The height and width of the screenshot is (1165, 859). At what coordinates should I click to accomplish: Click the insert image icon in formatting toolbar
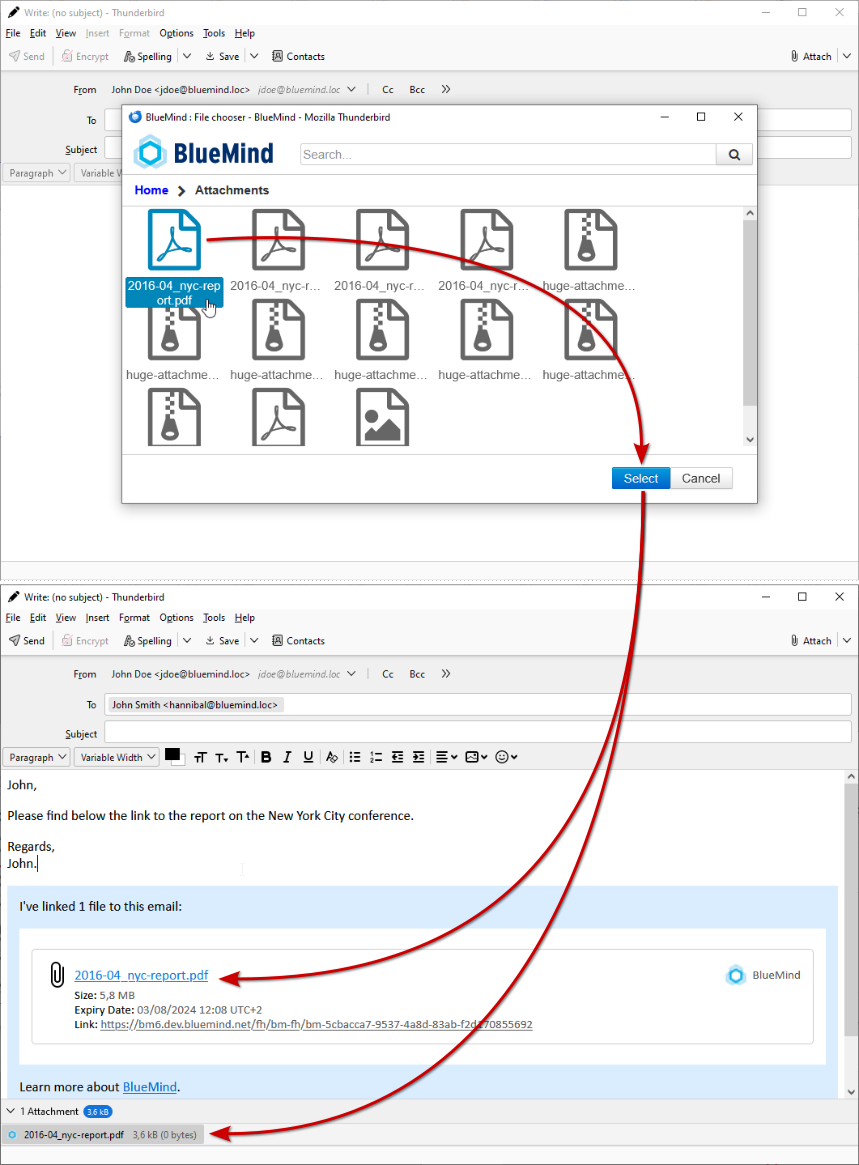point(476,757)
